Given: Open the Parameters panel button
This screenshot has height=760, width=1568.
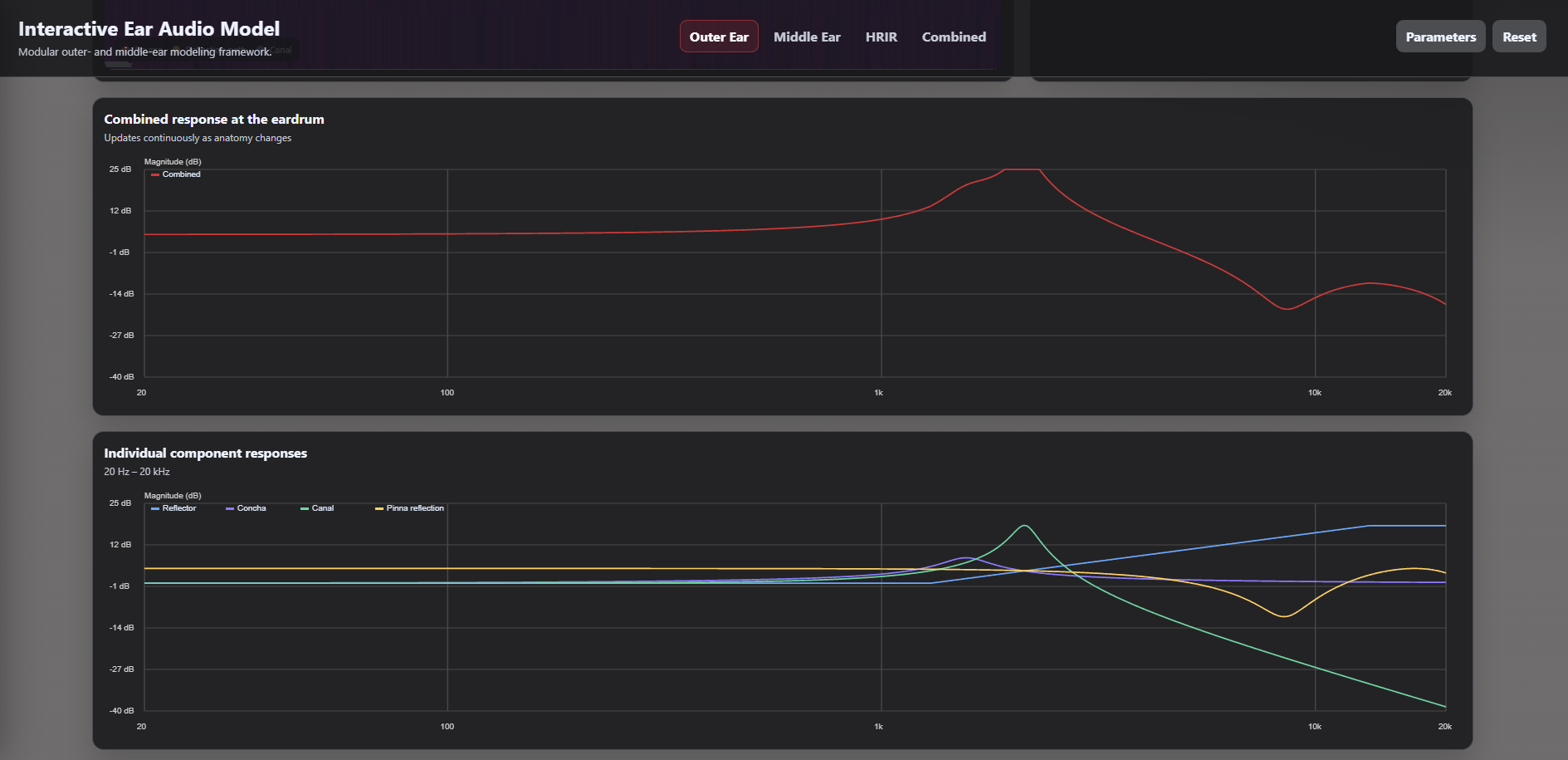Looking at the screenshot, I should coord(1440,37).
